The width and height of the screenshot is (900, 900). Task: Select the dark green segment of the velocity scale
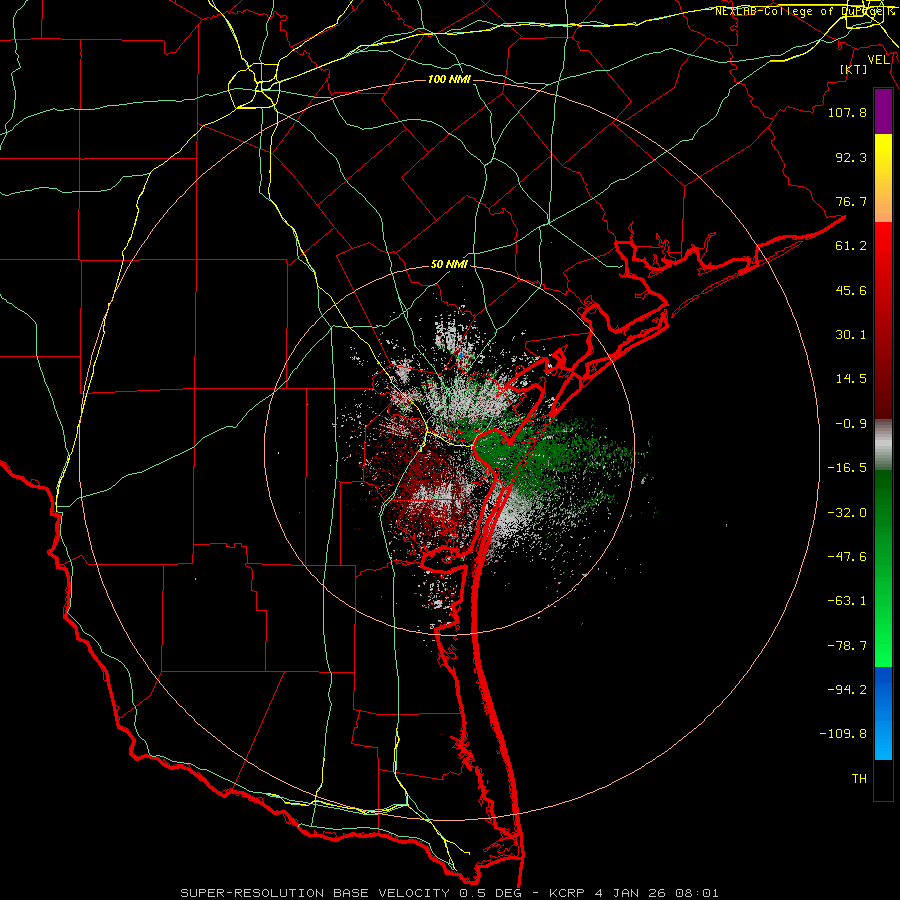tap(883, 517)
